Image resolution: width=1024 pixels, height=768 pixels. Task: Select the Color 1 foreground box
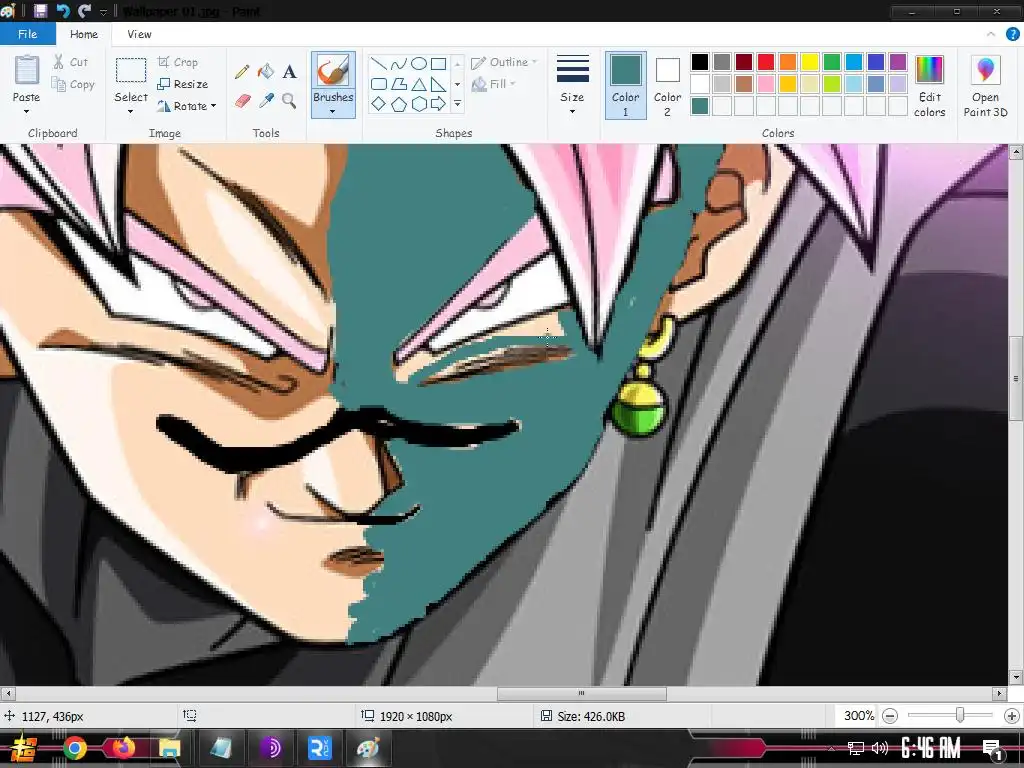tap(625, 86)
